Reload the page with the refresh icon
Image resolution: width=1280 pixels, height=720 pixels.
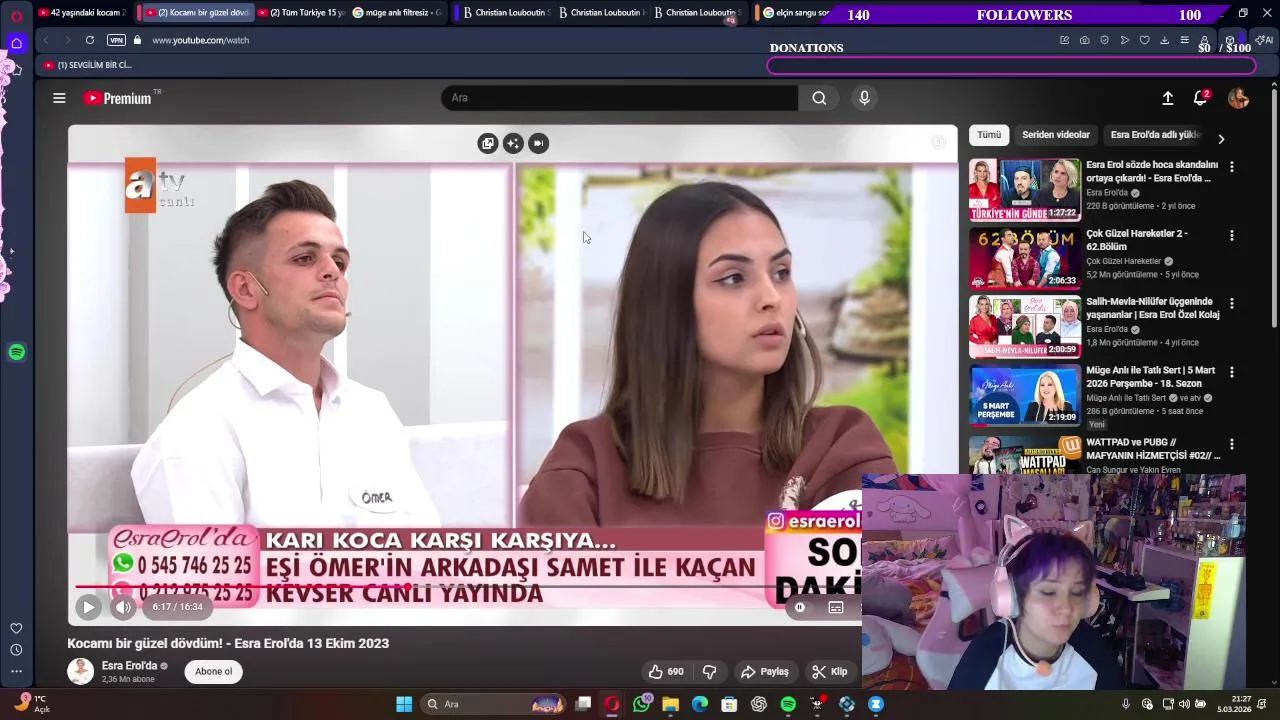(90, 40)
